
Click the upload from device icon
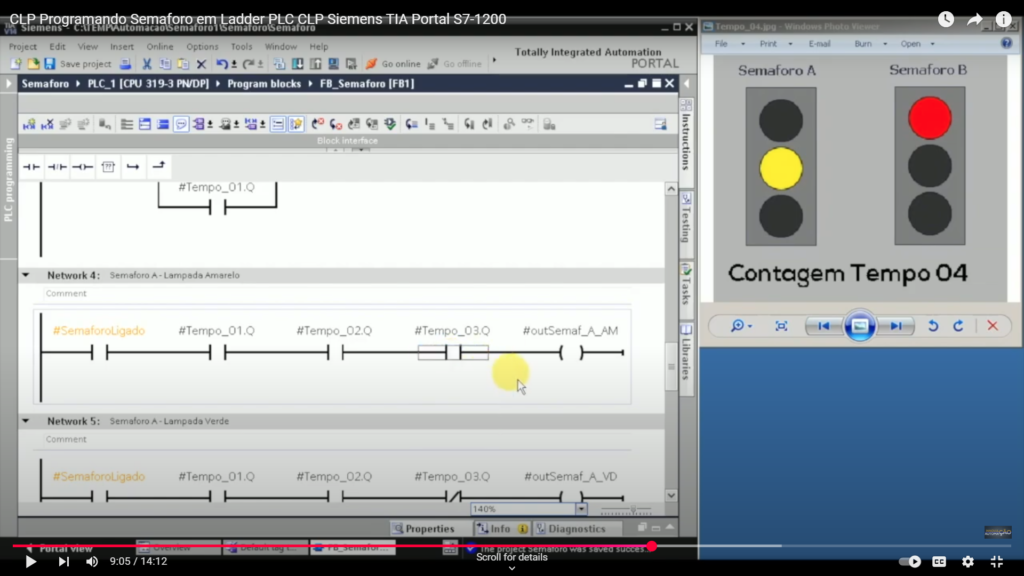315,64
